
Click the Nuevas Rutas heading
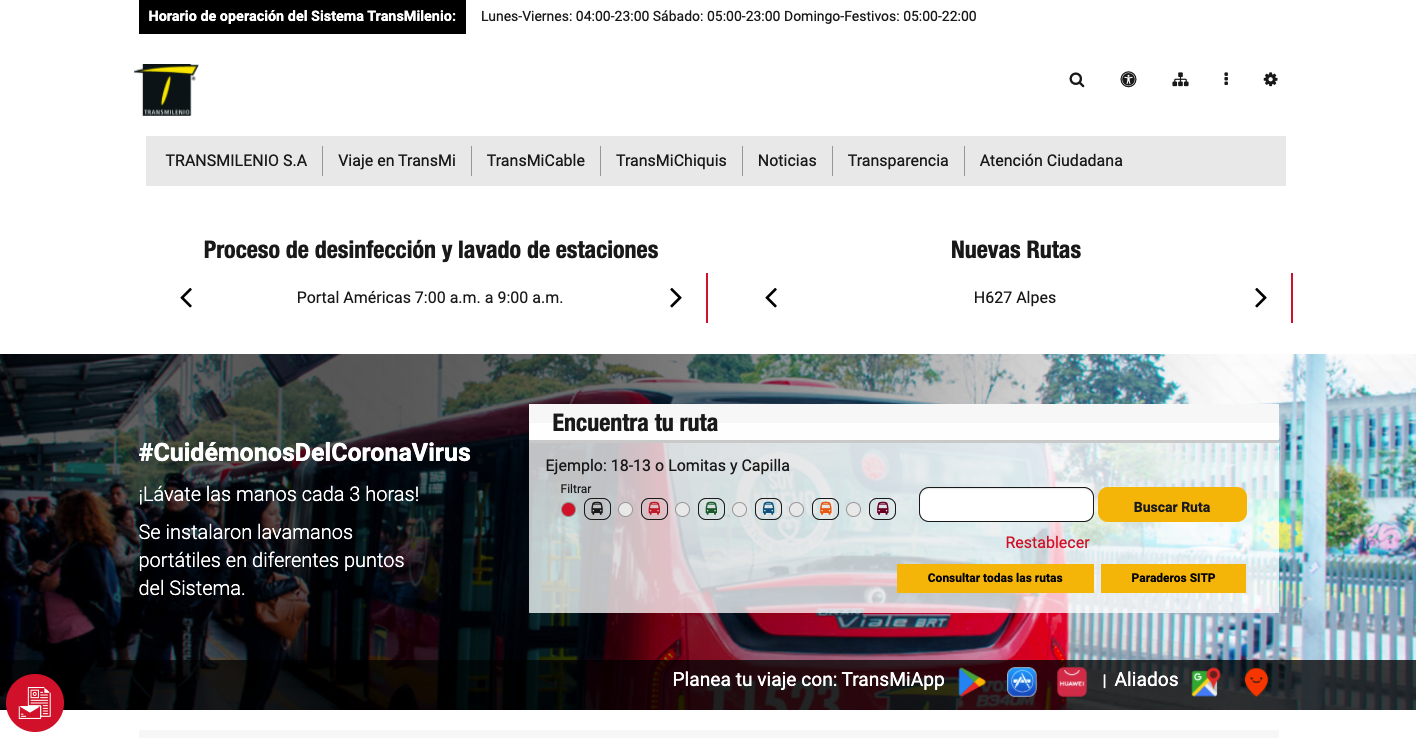point(1016,250)
